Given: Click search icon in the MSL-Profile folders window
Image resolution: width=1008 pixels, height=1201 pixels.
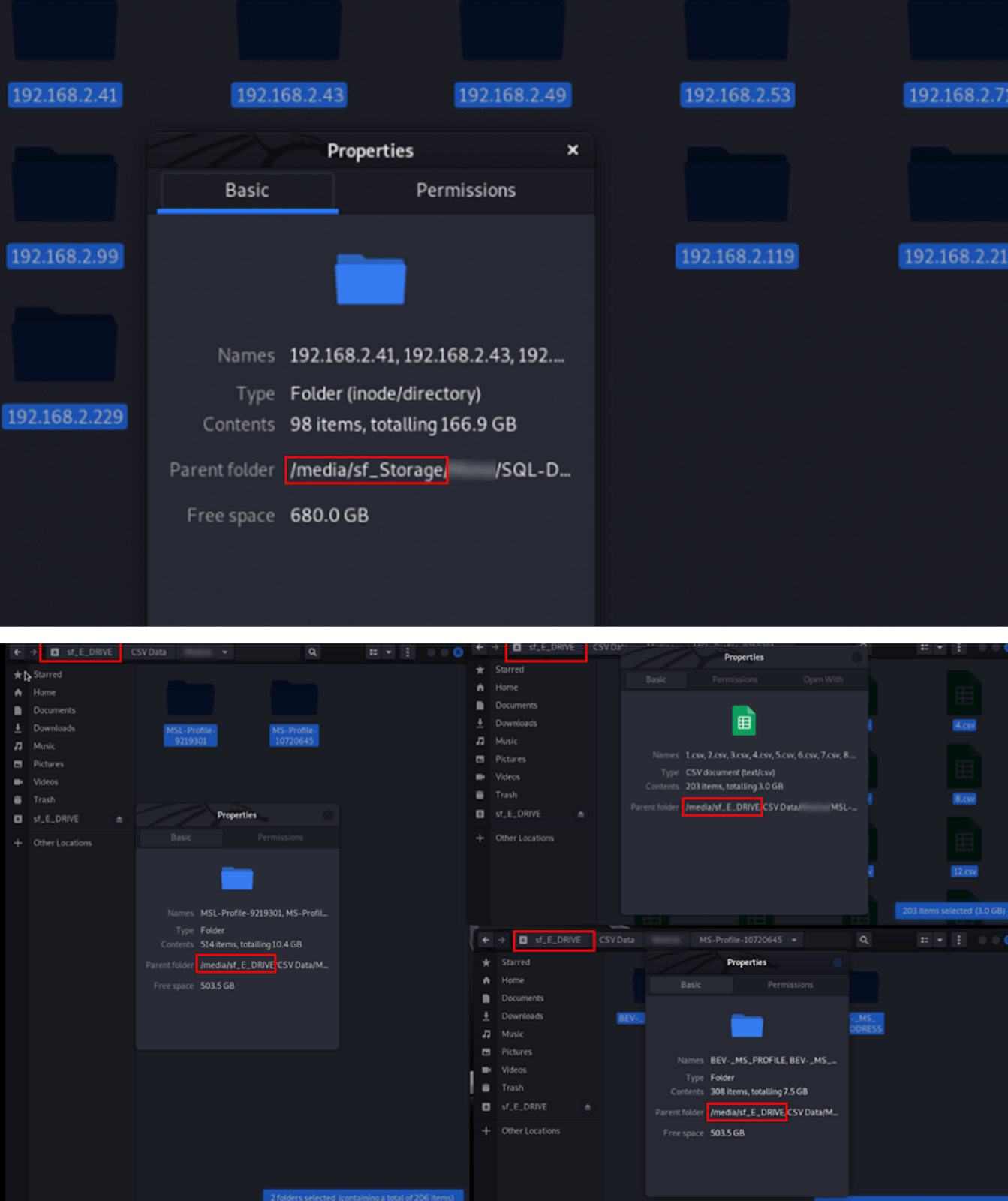Looking at the screenshot, I should click(x=312, y=652).
